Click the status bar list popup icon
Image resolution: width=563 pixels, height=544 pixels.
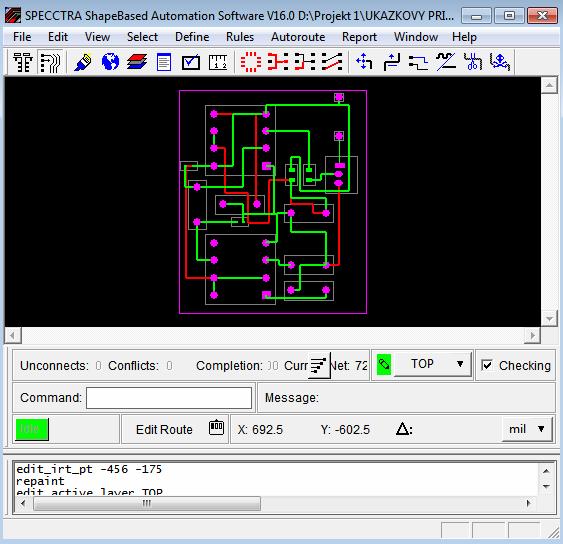[x=319, y=366]
